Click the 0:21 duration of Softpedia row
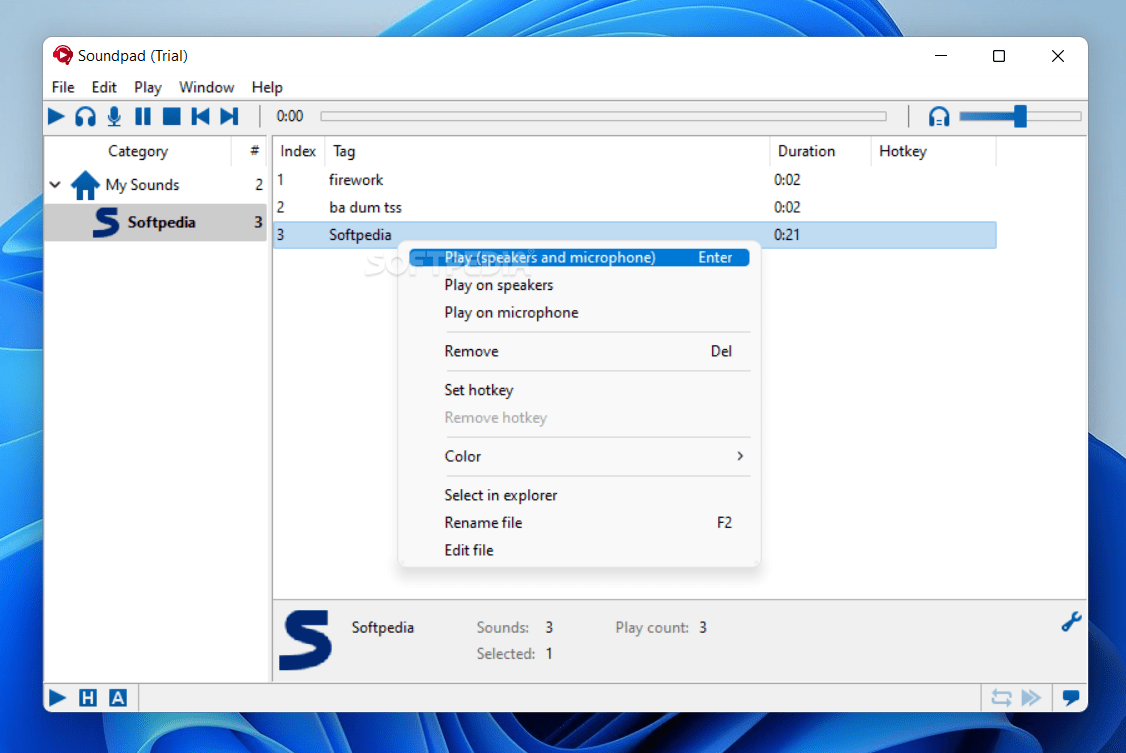This screenshot has height=753, width=1126. pyautogui.click(x=786, y=235)
